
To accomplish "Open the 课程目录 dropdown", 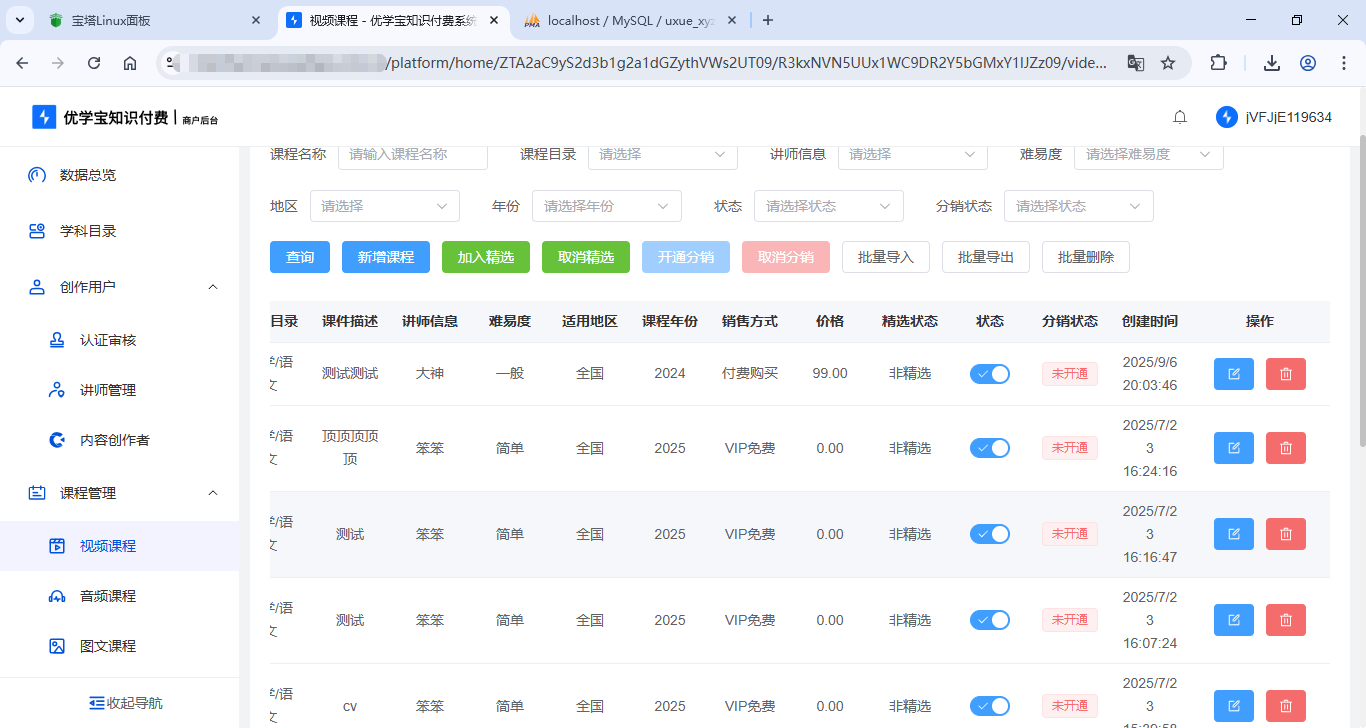I will click(x=662, y=155).
